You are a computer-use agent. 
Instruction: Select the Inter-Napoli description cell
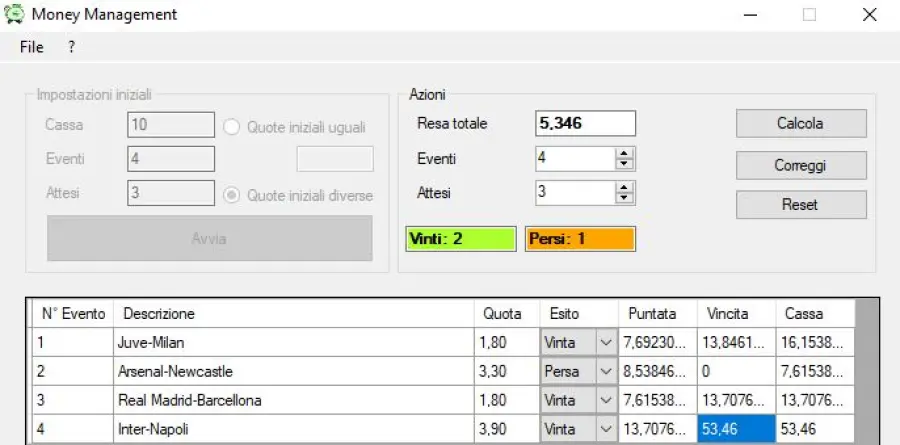(294, 429)
